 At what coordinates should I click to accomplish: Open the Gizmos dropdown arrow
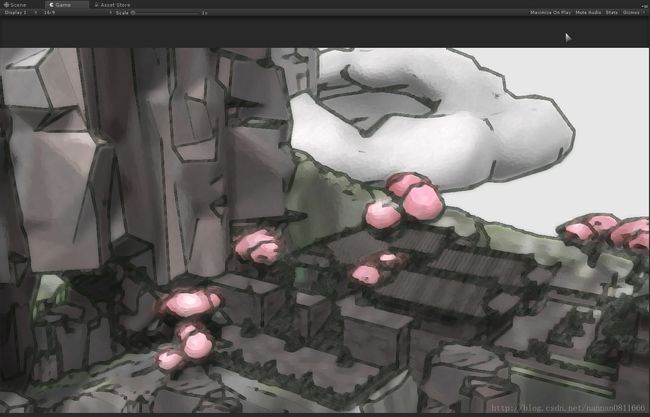[x=644, y=13]
